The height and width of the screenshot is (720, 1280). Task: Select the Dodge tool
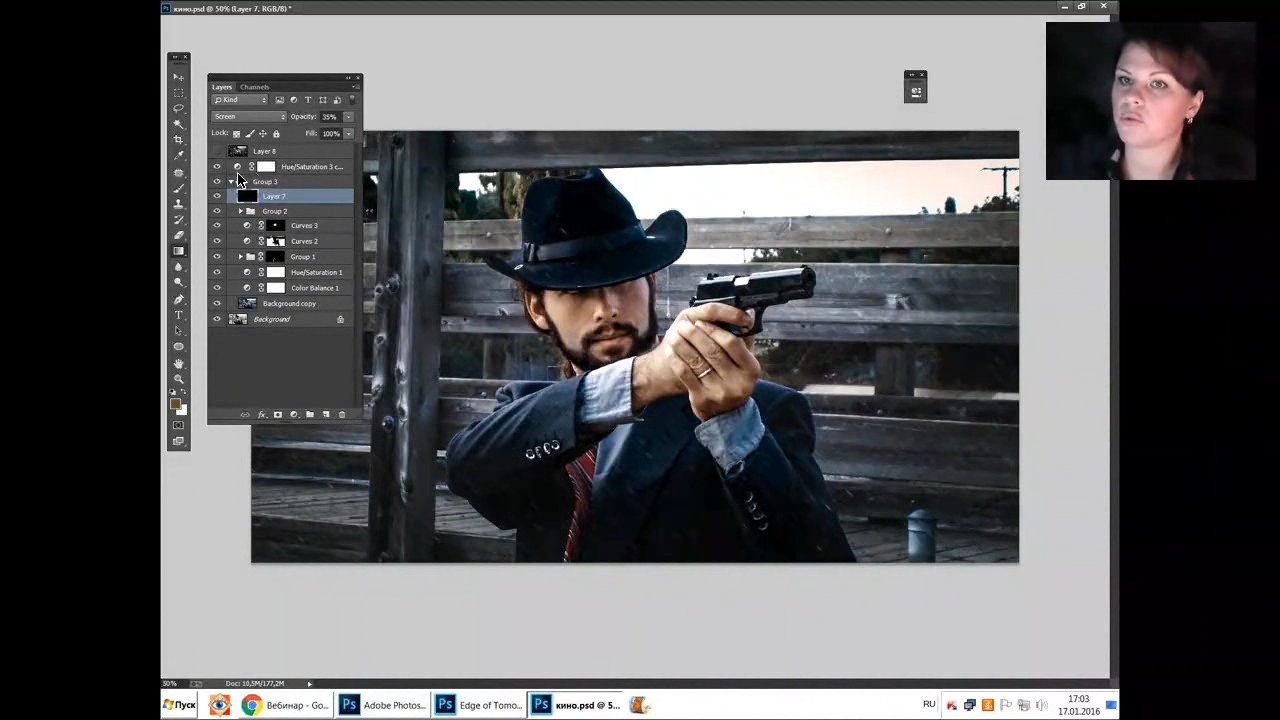(x=179, y=283)
